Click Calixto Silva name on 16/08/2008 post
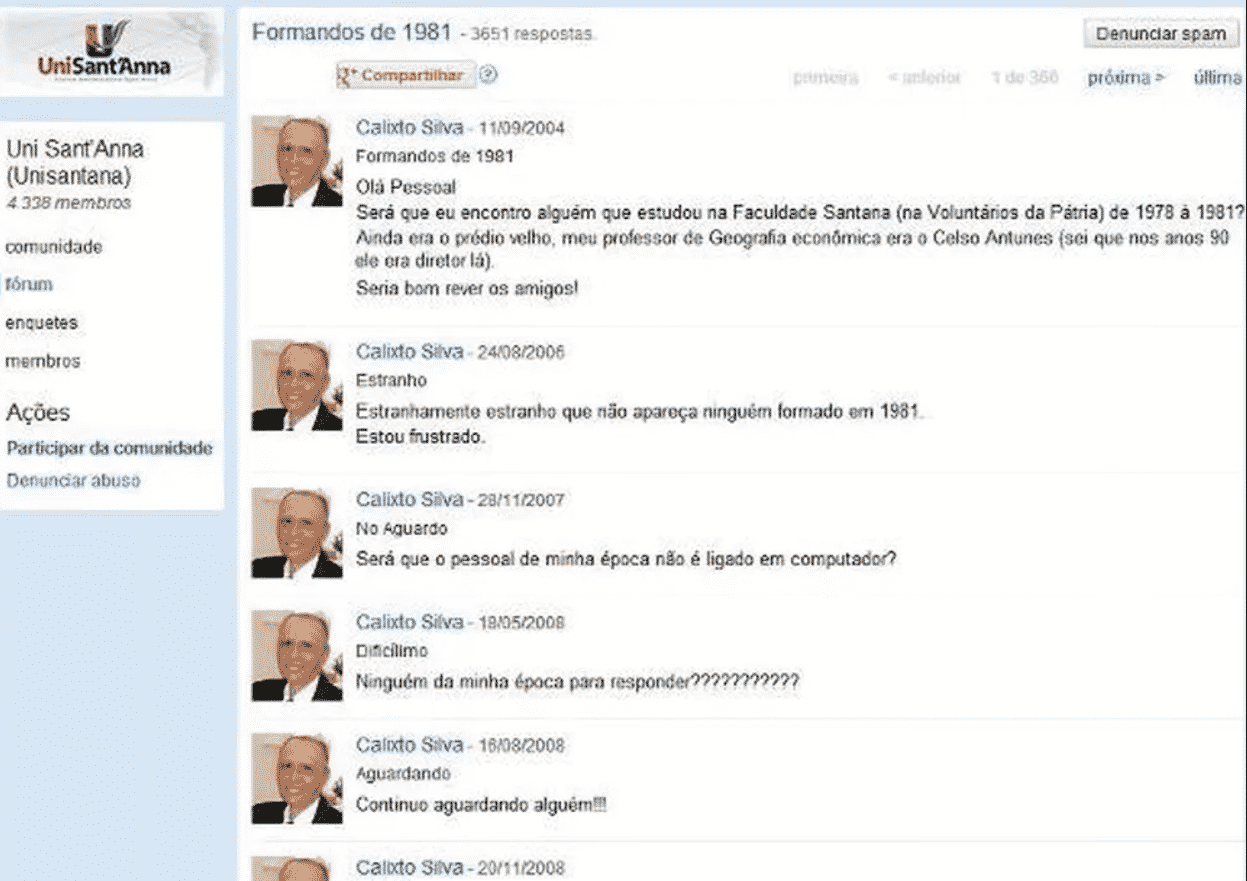This screenshot has height=881, width=1247. coord(409,745)
